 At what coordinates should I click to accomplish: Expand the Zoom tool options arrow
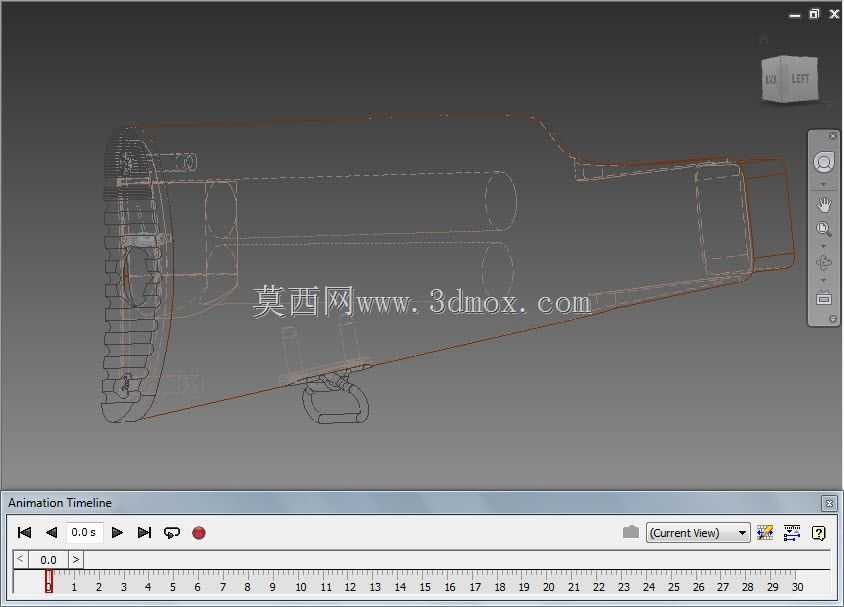(x=823, y=246)
